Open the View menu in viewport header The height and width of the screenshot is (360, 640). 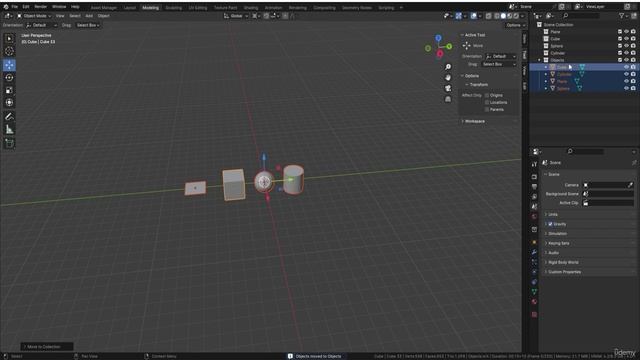point(60,16)
